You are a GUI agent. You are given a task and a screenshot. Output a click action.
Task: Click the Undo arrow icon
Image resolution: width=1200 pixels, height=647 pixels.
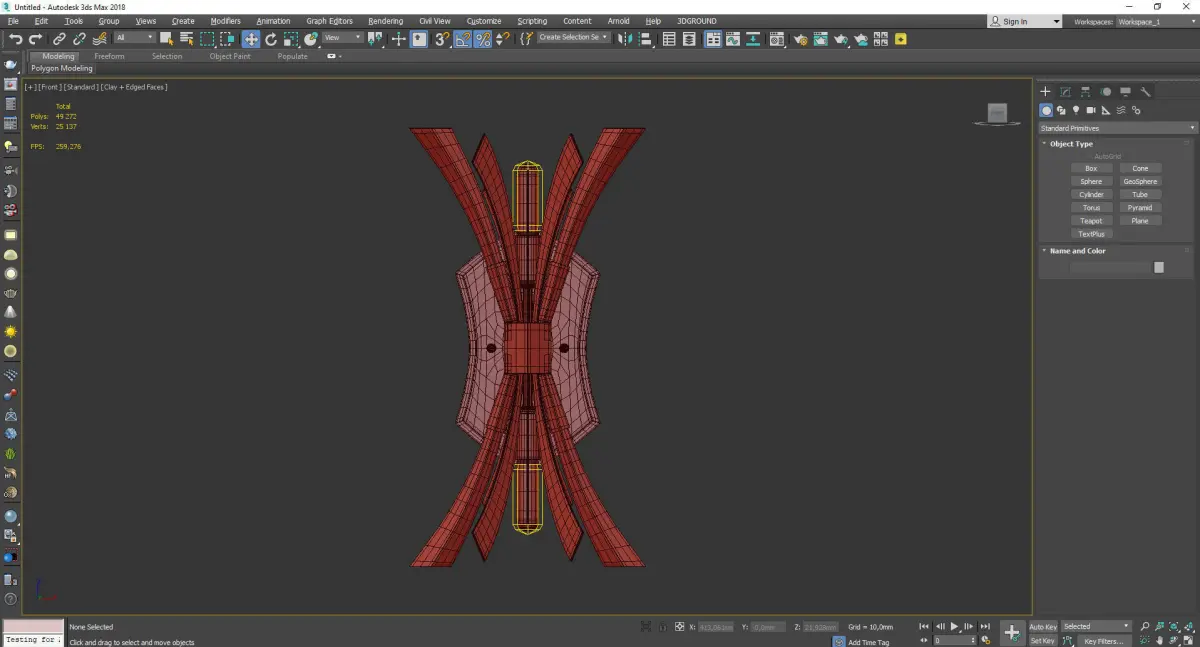click(x=15, y=39)
